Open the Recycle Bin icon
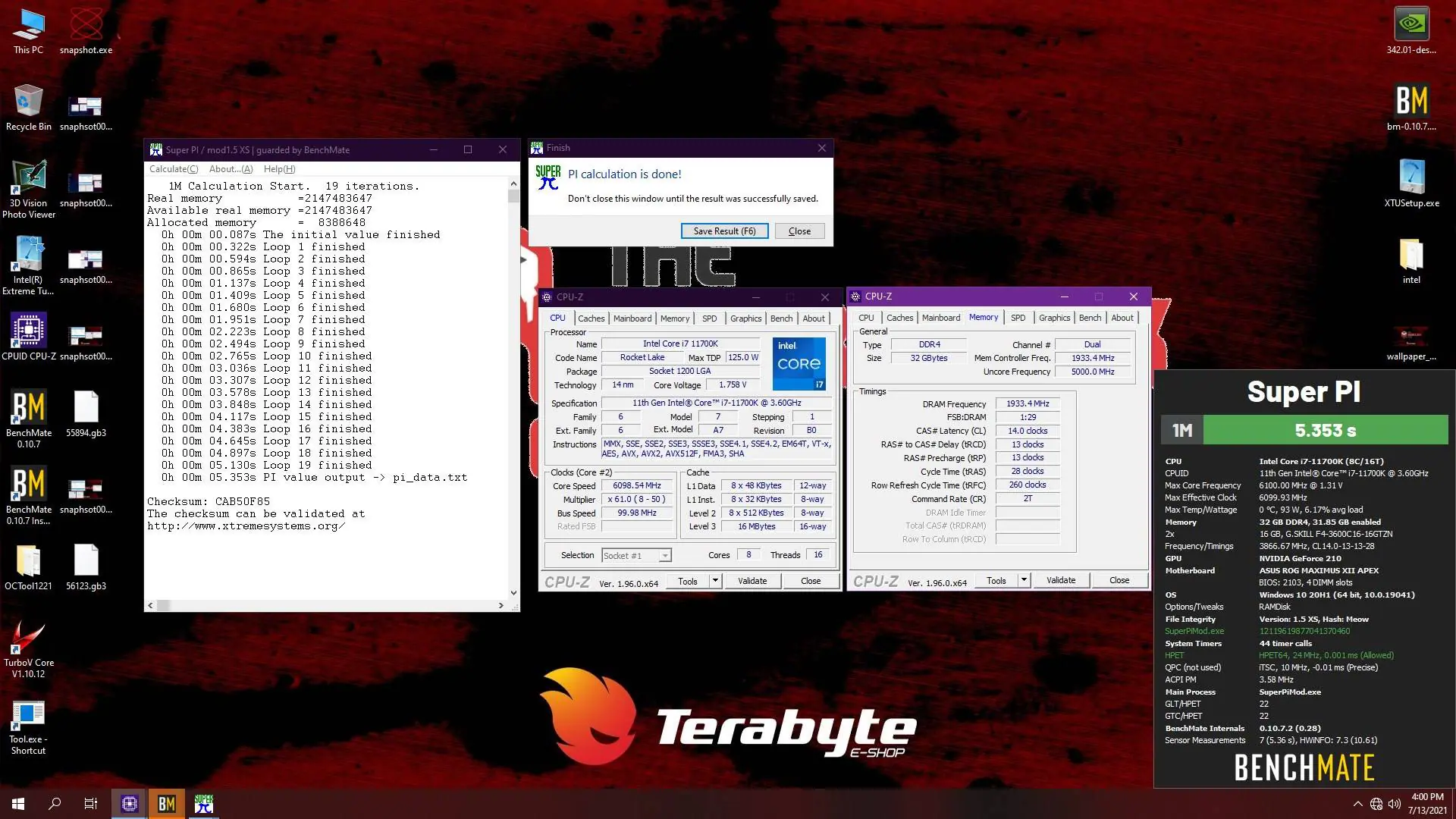Screen dimensions: 1456x819 (28, 108)
